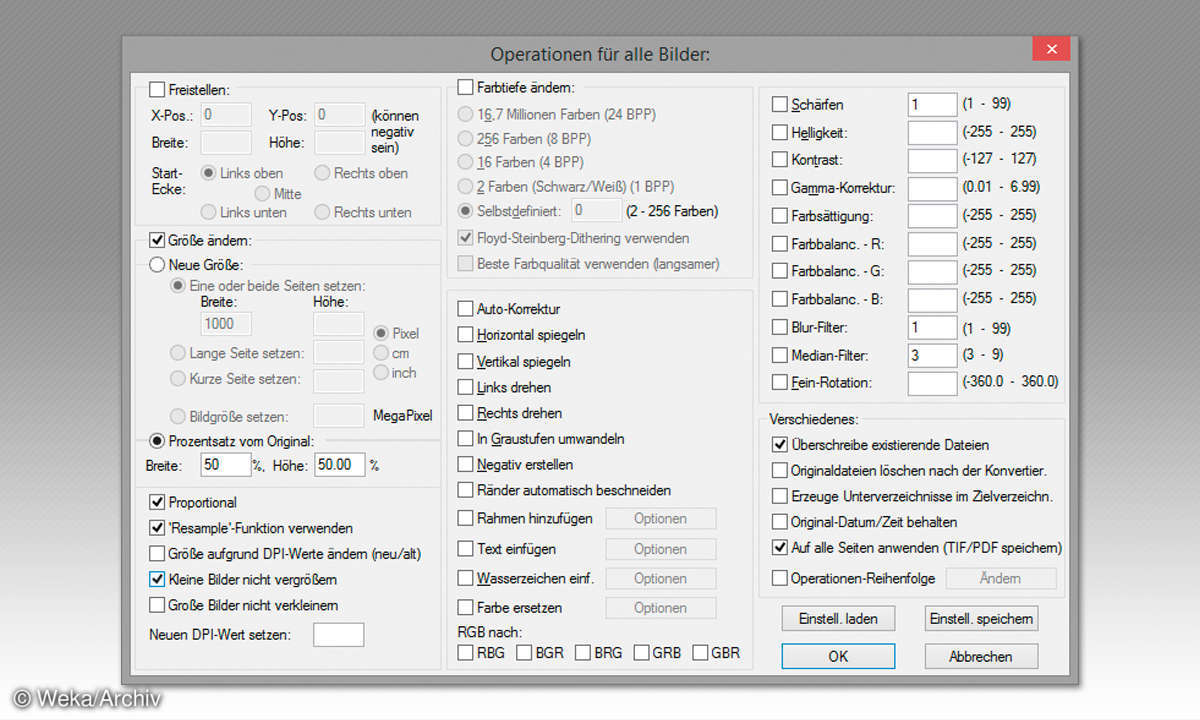1200x720 pixels.
Task: Enable Große Bilder nicht verkleinern
Action: 156,605
